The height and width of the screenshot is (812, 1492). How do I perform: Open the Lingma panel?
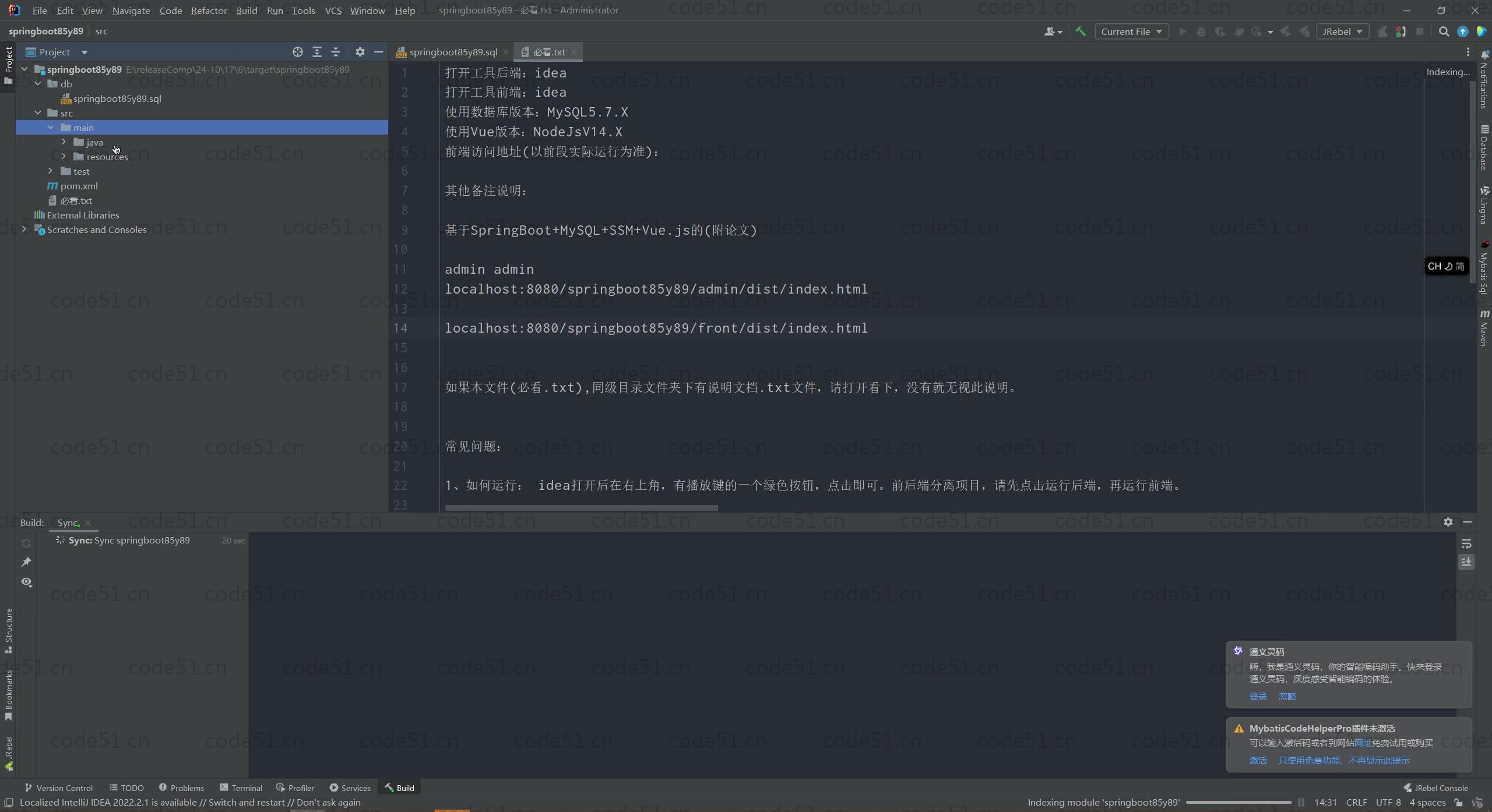(1484, 204)
